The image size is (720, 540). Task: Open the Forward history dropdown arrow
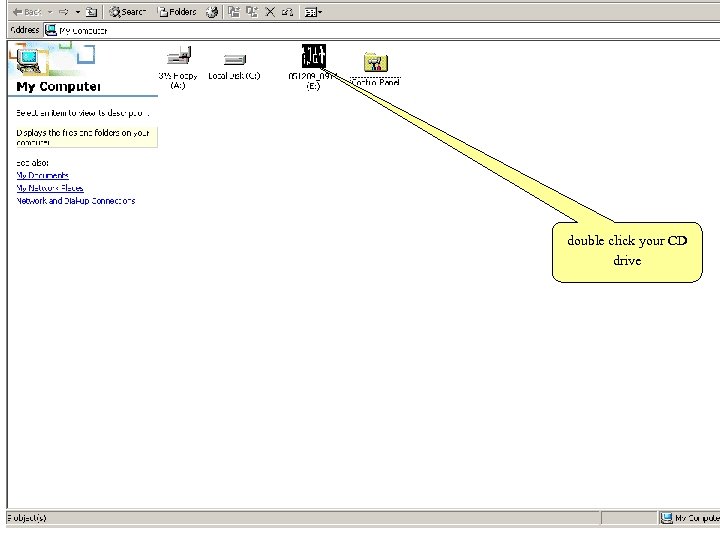78,12
